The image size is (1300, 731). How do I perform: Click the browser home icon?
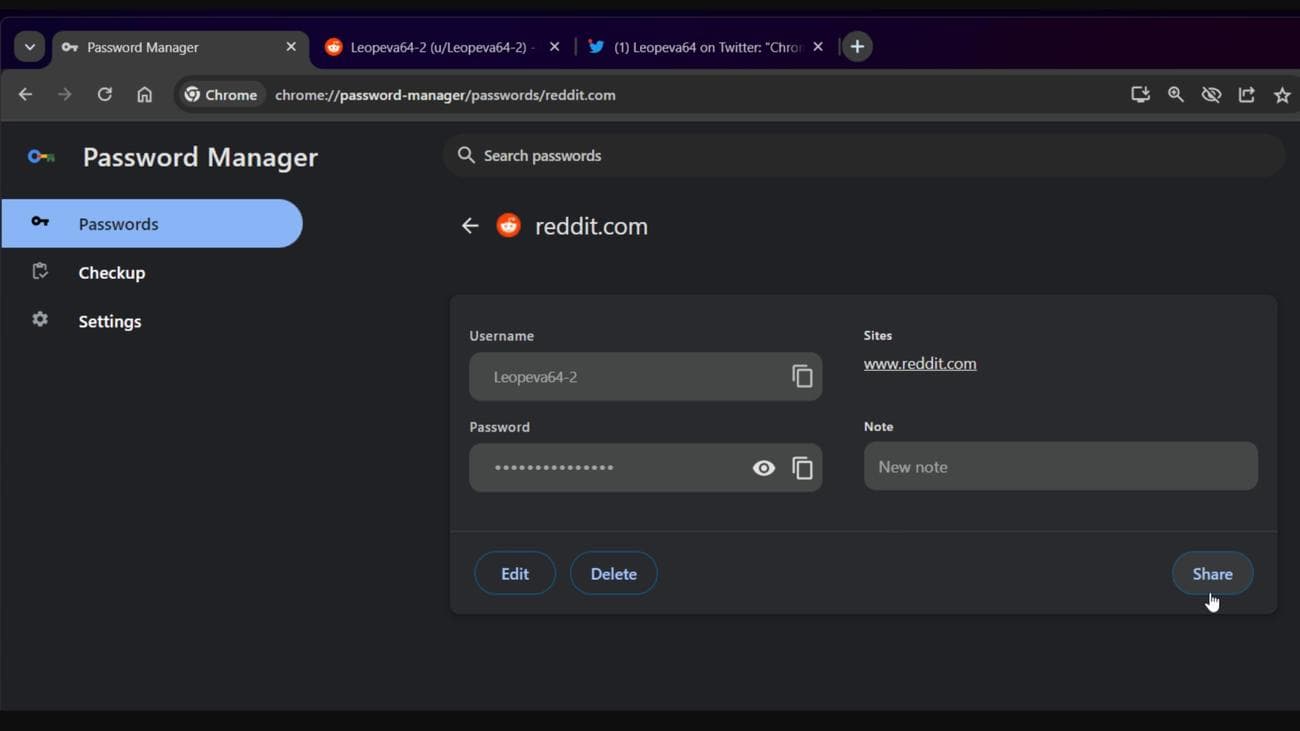[144, 94]
